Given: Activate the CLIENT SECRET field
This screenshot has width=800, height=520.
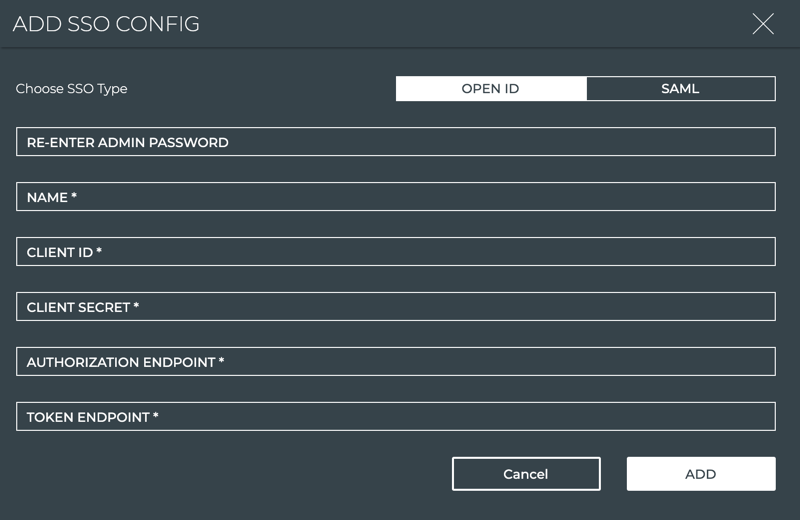Looking at the screenshot, I should click(x=450, y=307).
